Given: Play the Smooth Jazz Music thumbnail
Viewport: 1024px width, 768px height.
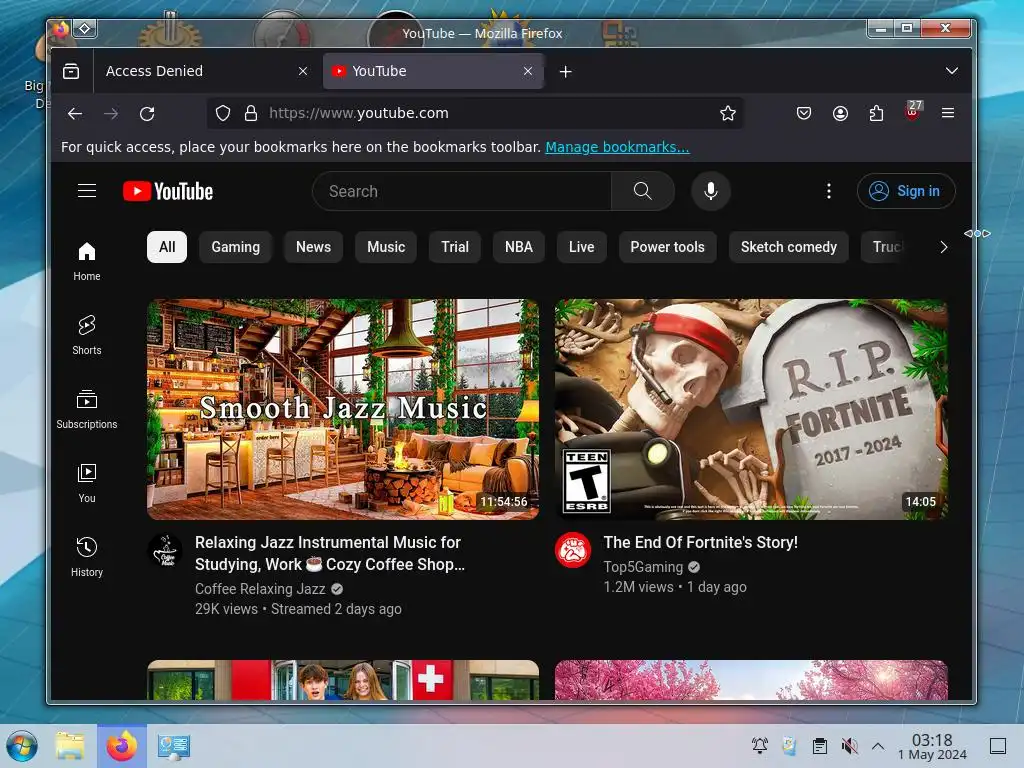Looking at the screenshot, I should (x=343, y=409).
